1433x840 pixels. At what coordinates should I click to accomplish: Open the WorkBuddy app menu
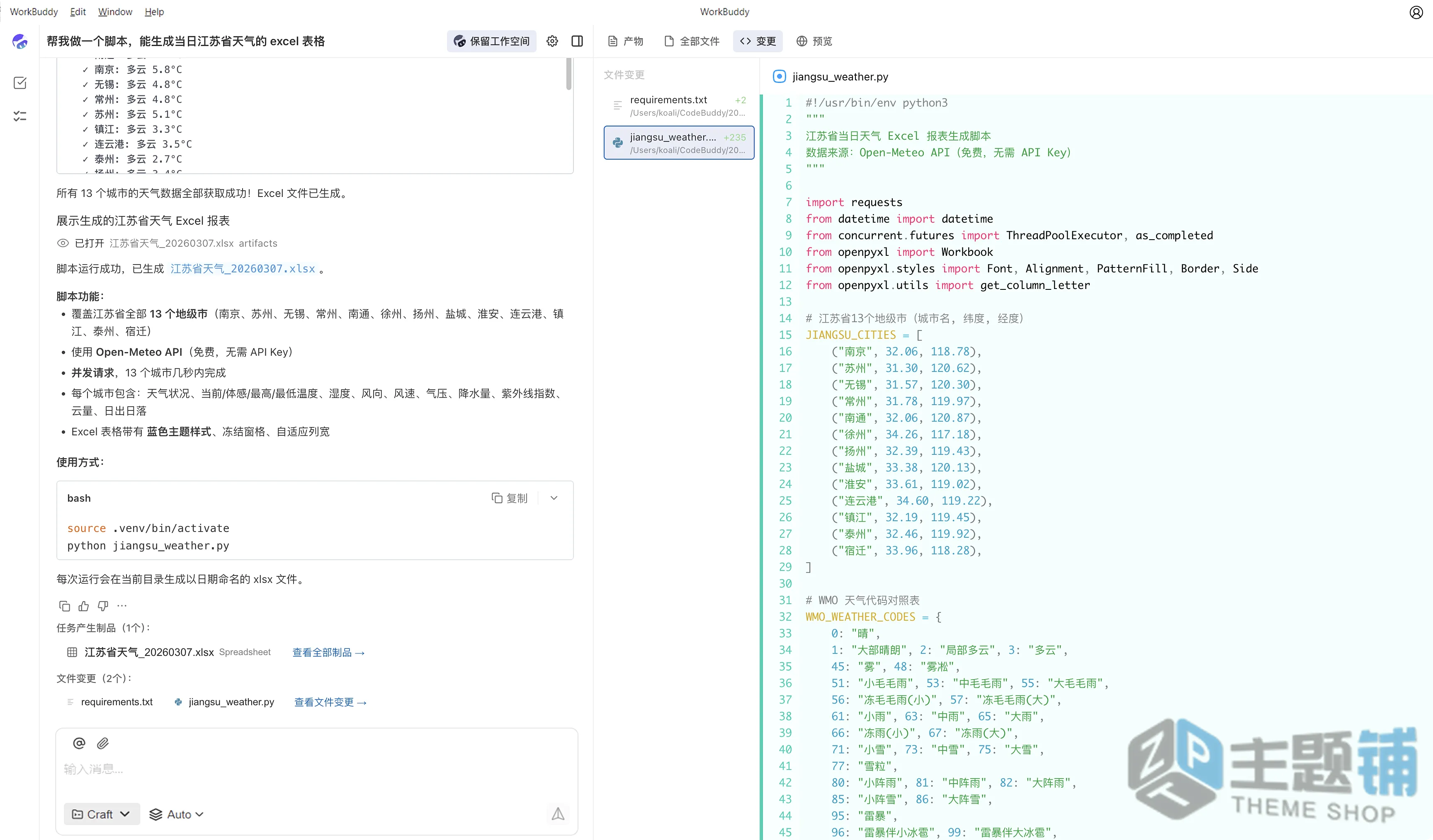click(34, 11)
